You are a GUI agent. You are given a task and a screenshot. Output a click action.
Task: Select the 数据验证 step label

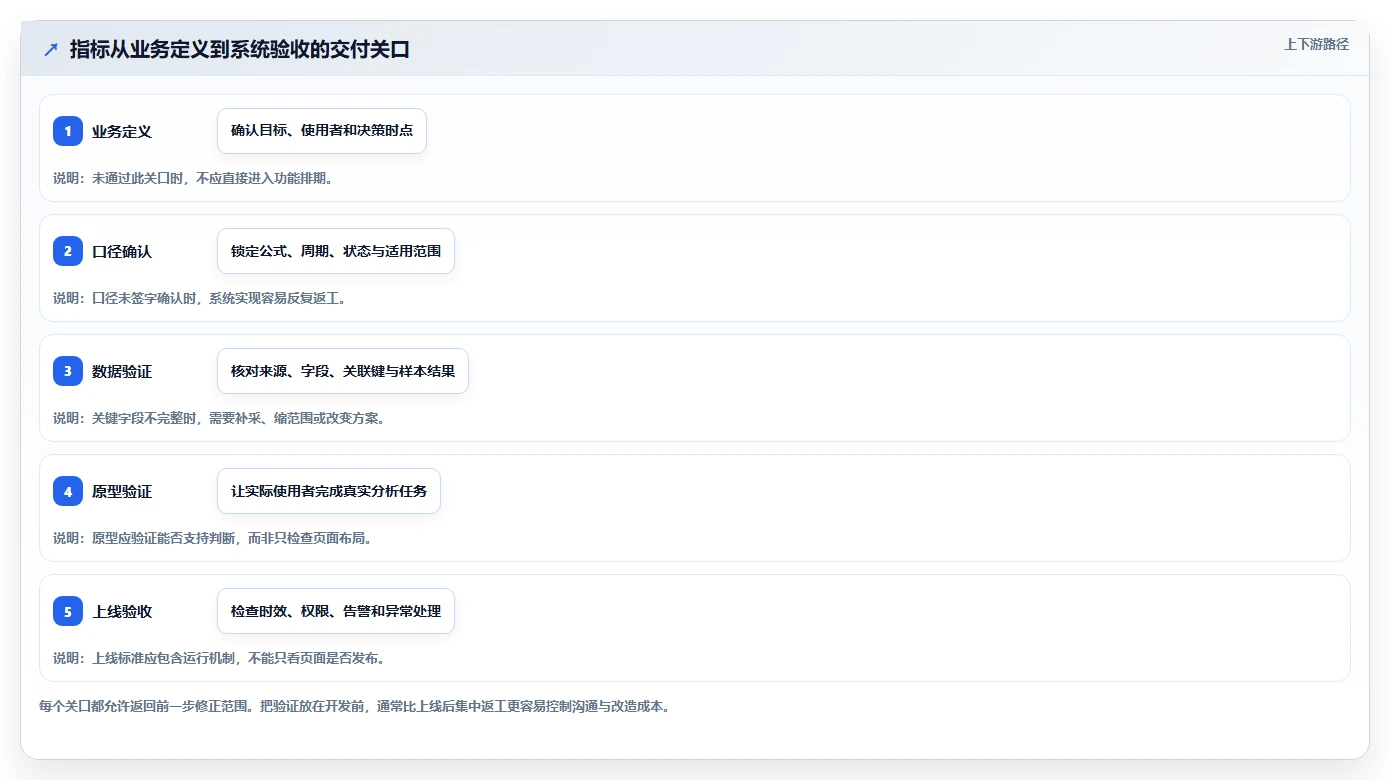[x=122, y=371]
